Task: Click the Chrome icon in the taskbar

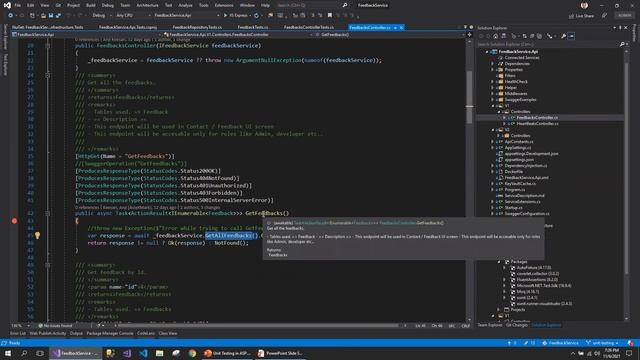Action: (x=192, y=353)
